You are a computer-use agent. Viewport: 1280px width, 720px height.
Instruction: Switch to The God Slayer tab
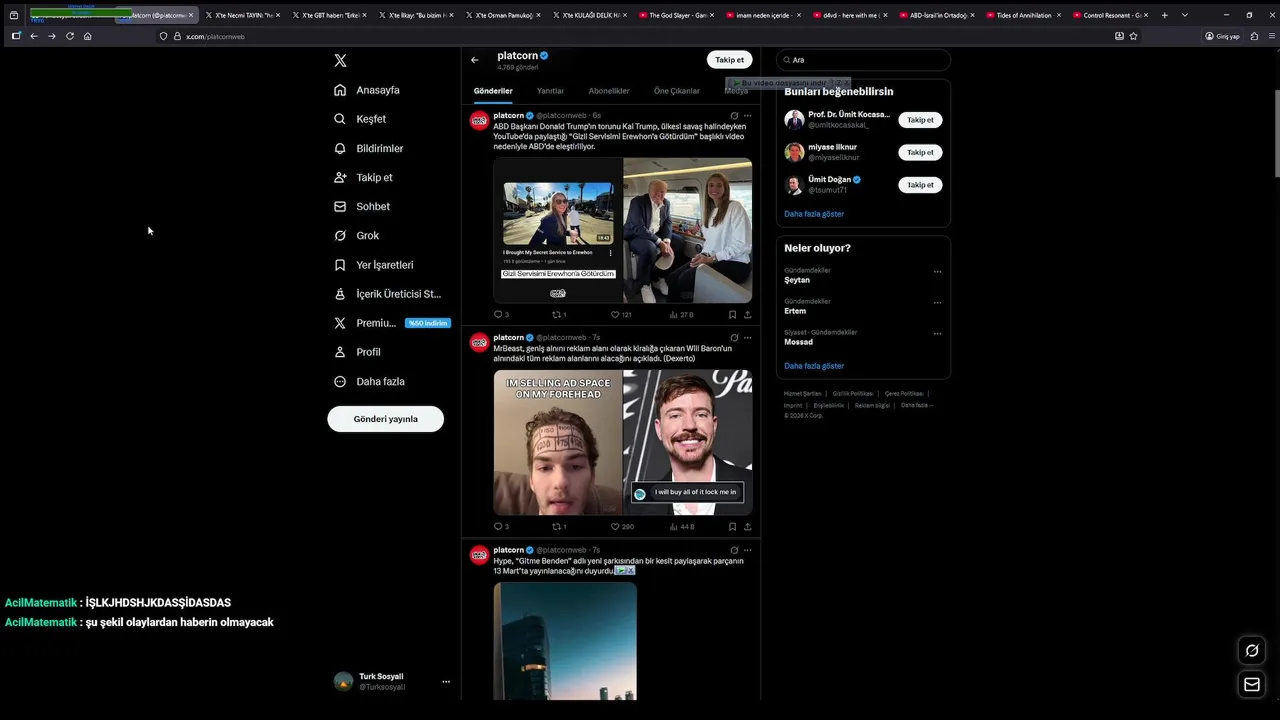(x=678, y=15)
